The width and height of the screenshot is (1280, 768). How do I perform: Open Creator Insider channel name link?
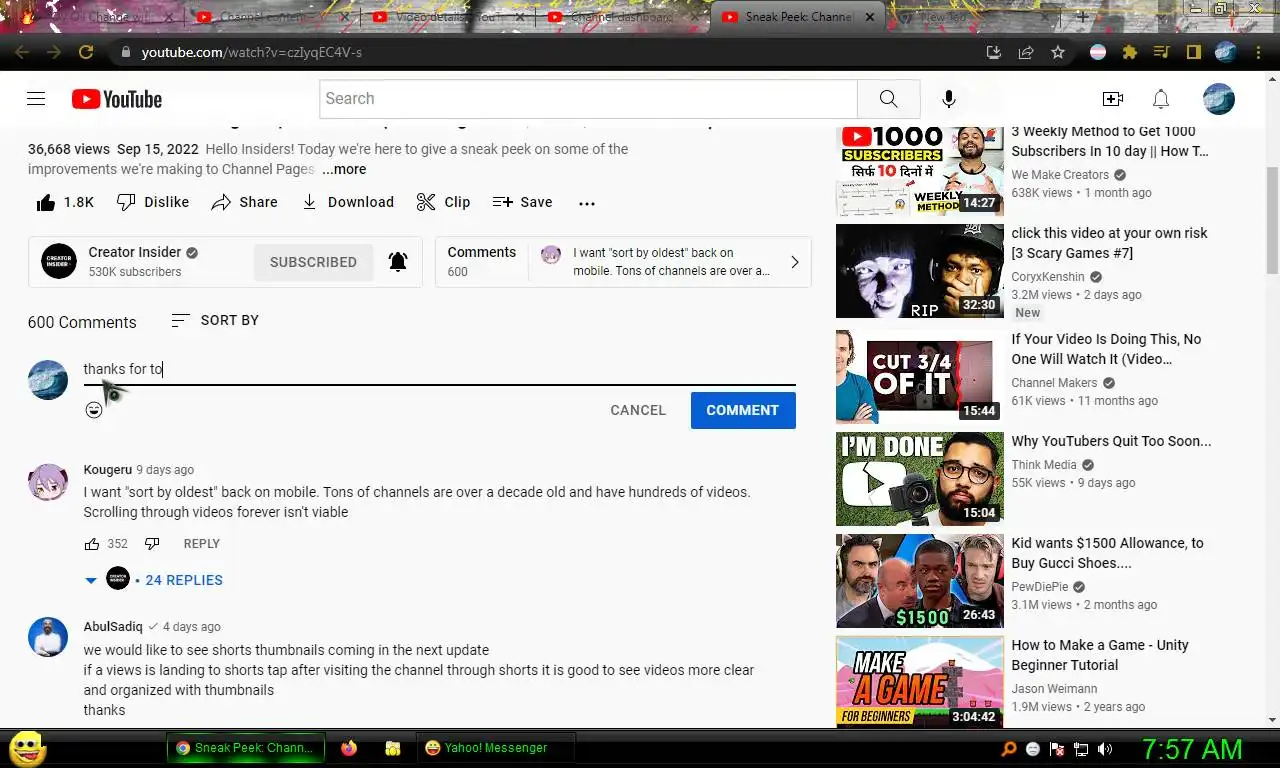click(135, 252)
